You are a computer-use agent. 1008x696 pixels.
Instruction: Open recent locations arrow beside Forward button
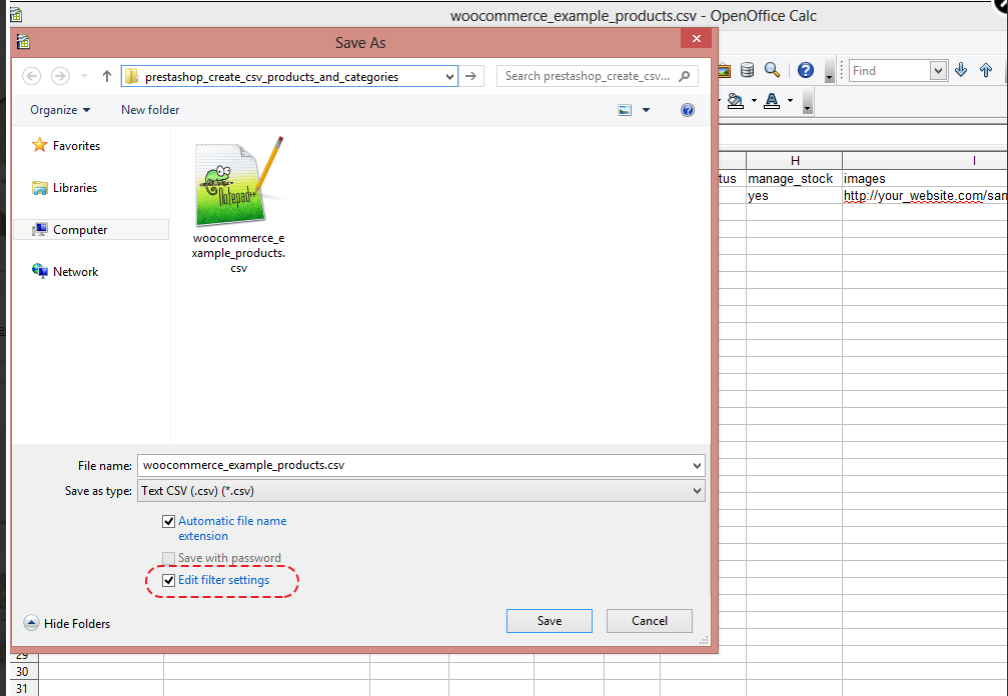84,76
